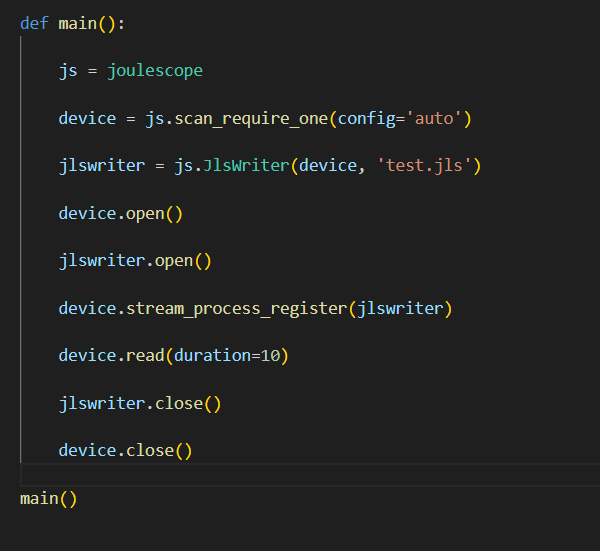
Task: Click the 'jlswriter.close()' line
Action: click(140, 404)
